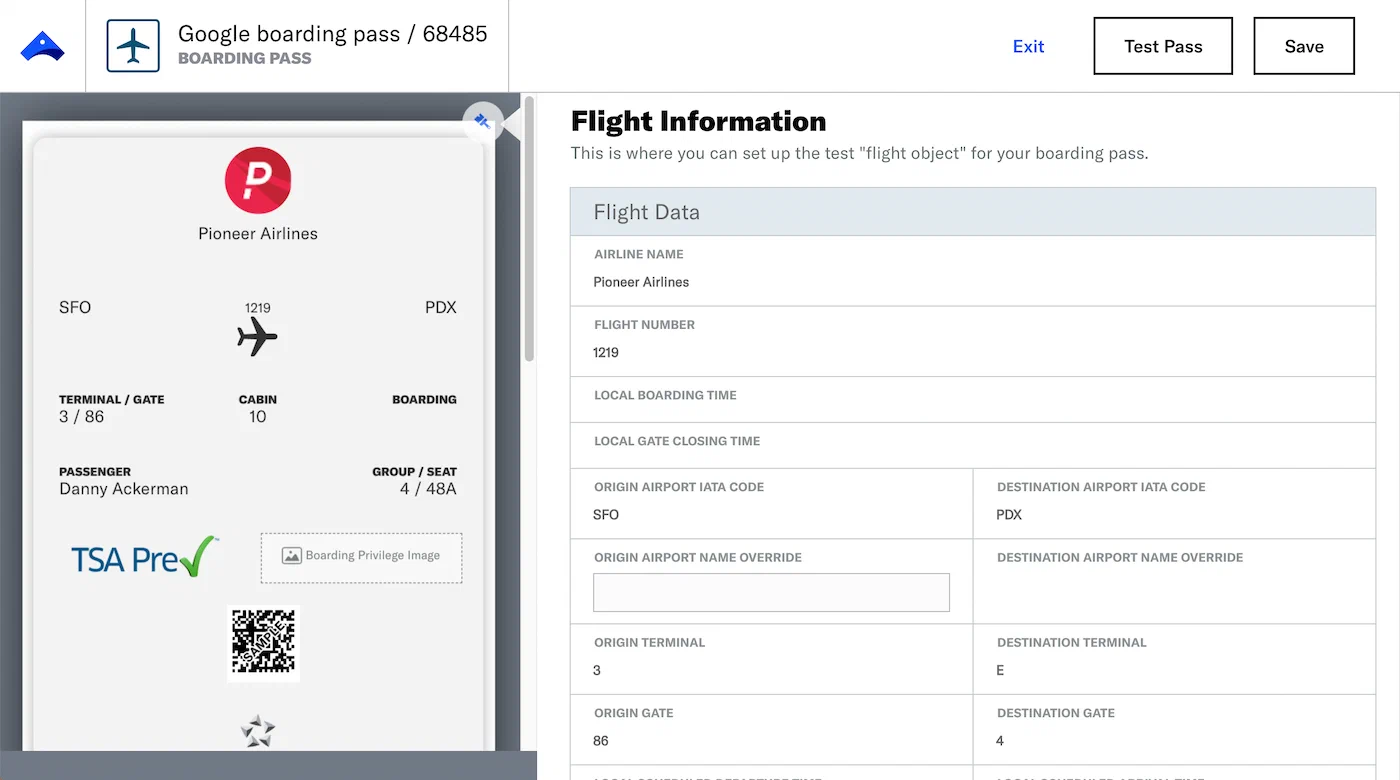
Task: Focus the Origin Airport Name Override input
Action: [771, 592]
